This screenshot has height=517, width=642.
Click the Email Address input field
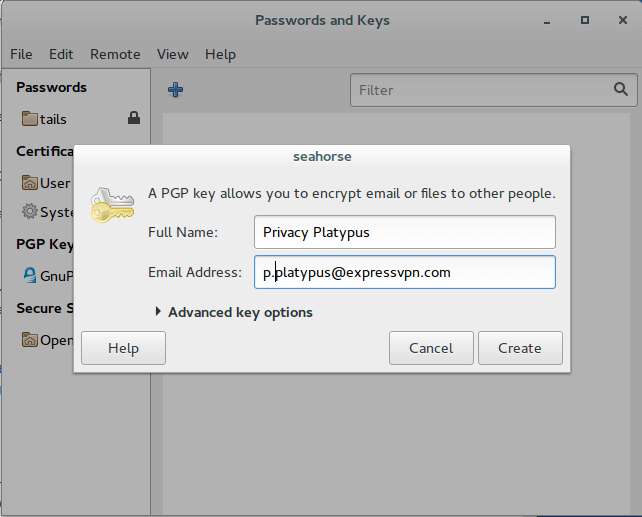click(405, 272)
